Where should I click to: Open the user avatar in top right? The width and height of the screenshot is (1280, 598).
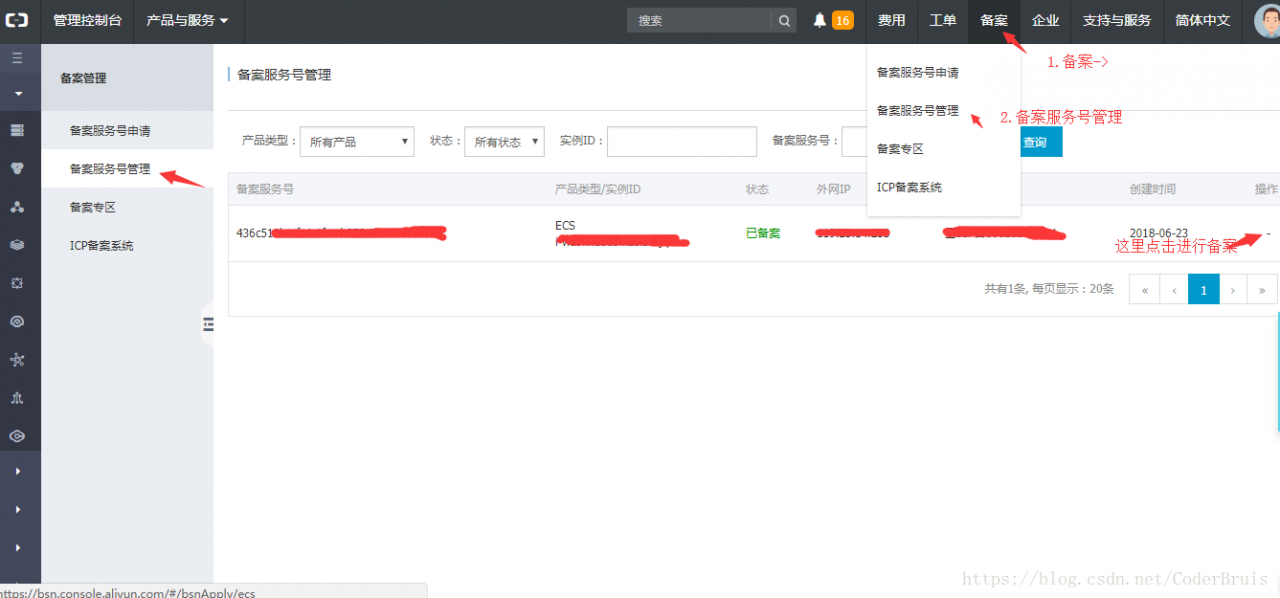(x=1267, y=21)
